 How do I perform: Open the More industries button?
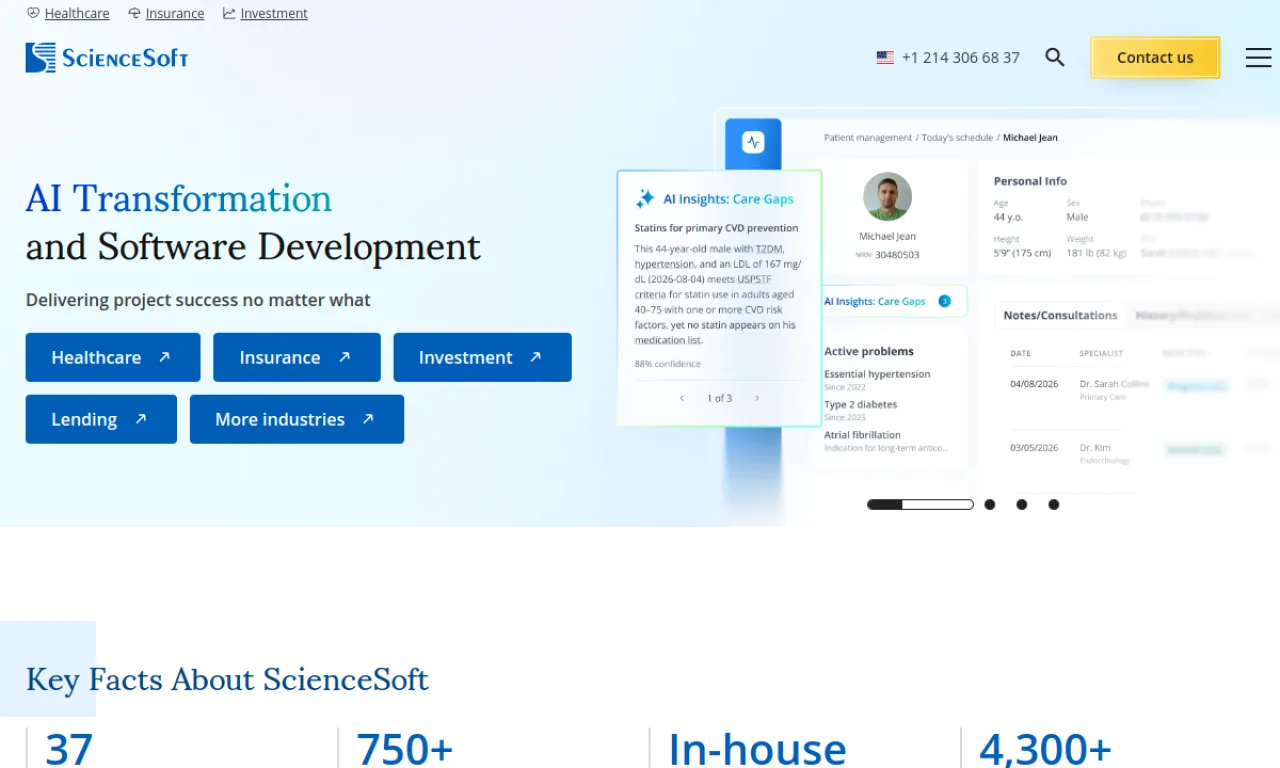pos(297,419)
